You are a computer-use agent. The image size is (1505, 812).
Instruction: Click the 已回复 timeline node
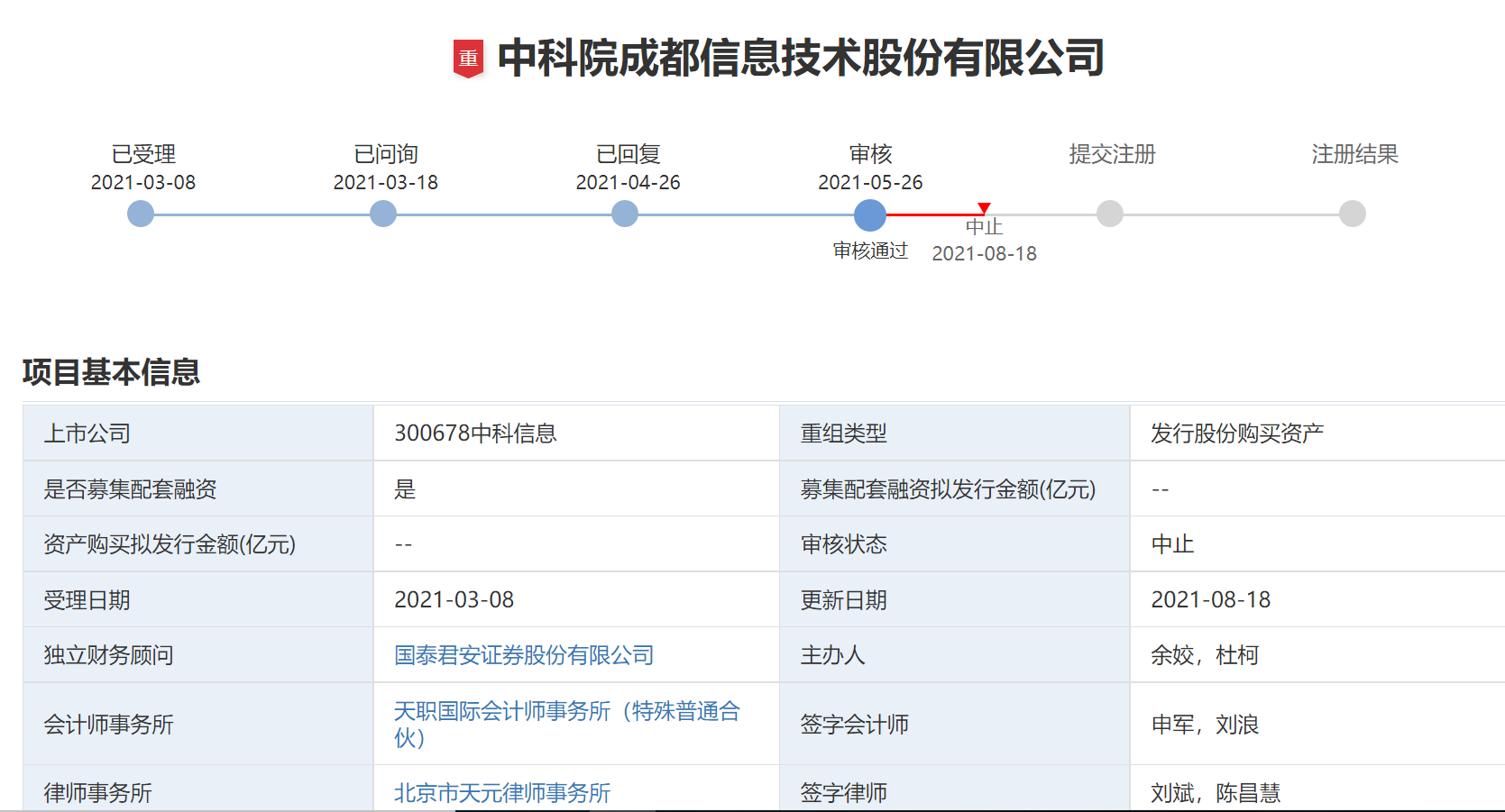click(x=625, y=214)
